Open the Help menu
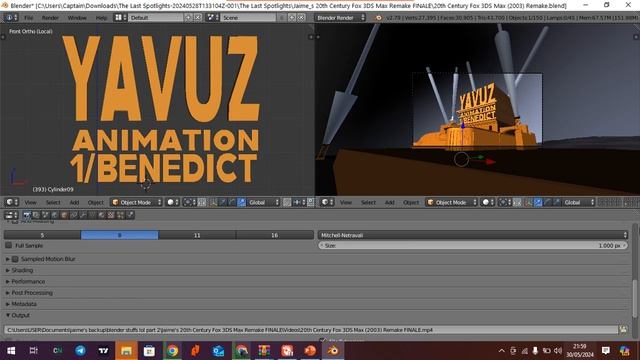Viewport: 640px width, 360px height. (101, 18)
